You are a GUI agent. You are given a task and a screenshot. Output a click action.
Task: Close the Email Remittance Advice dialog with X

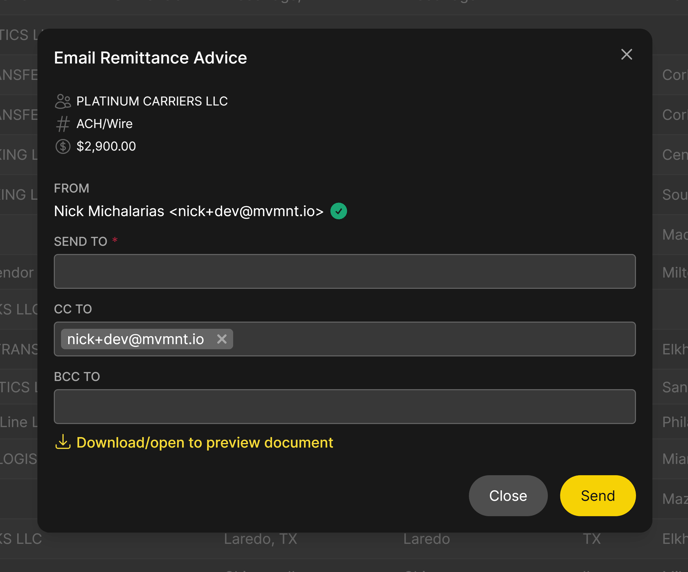626,54
